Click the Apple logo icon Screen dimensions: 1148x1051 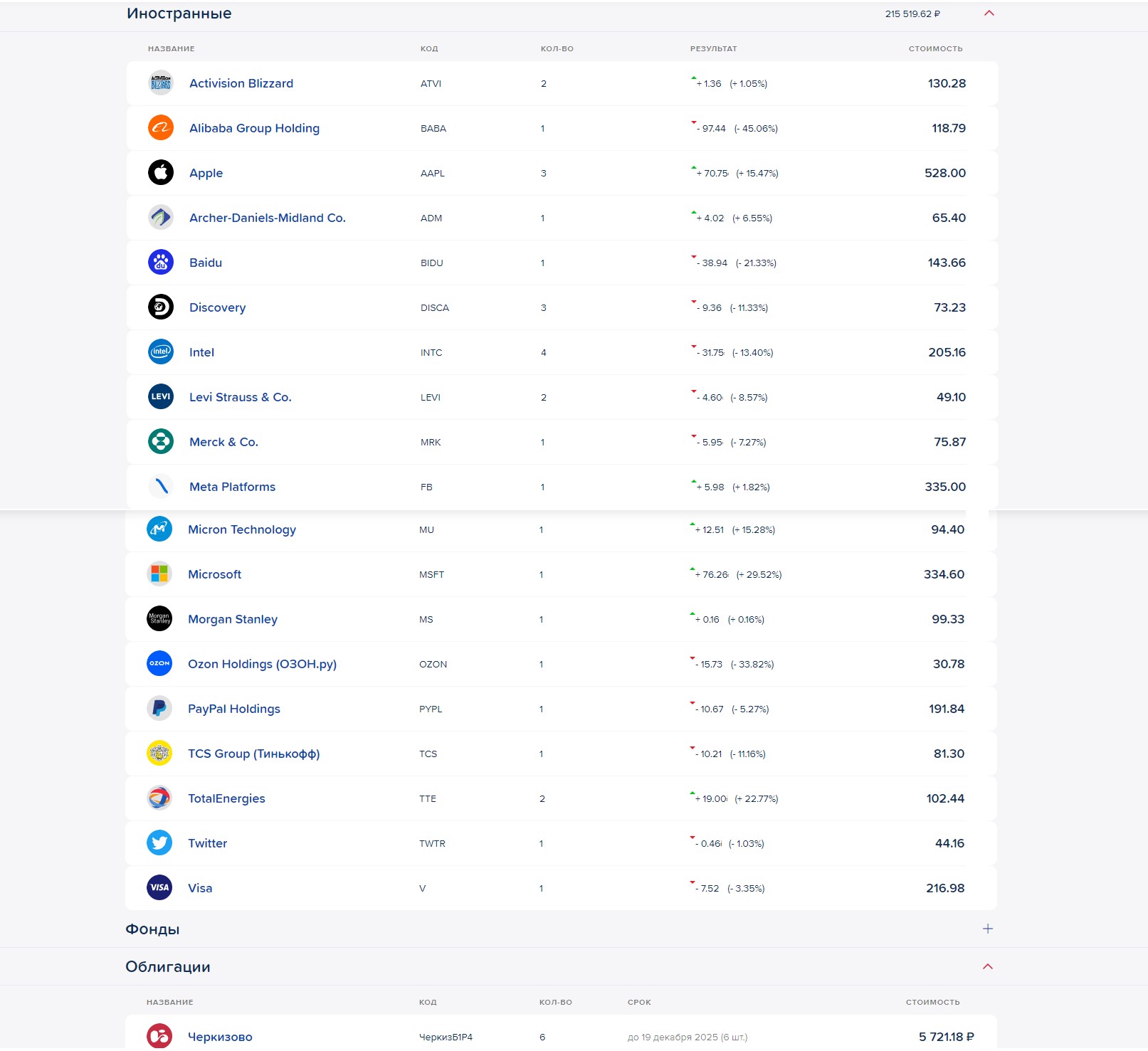tap(161, 173)
